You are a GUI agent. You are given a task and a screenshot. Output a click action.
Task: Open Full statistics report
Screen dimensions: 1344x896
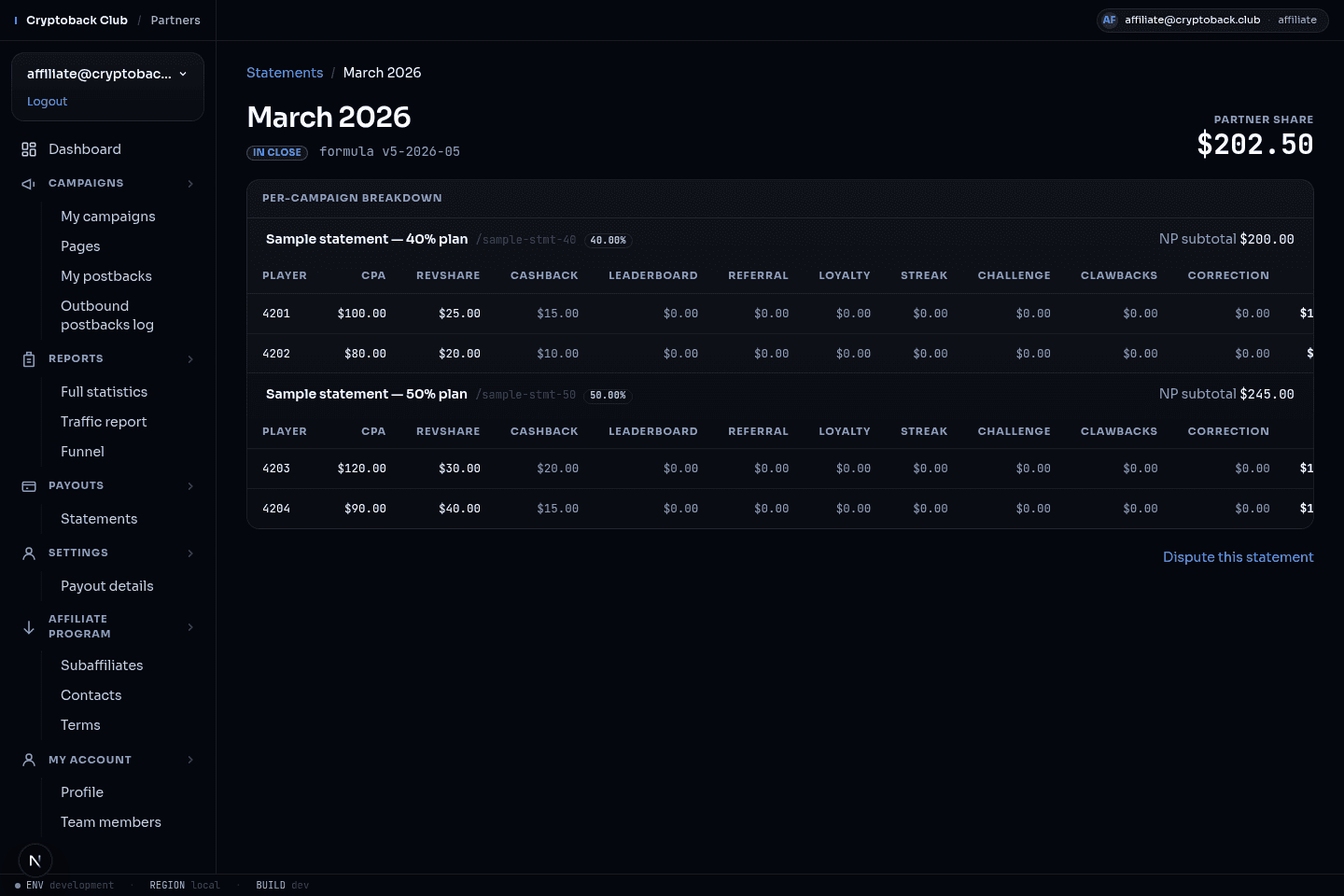[105, 392]
